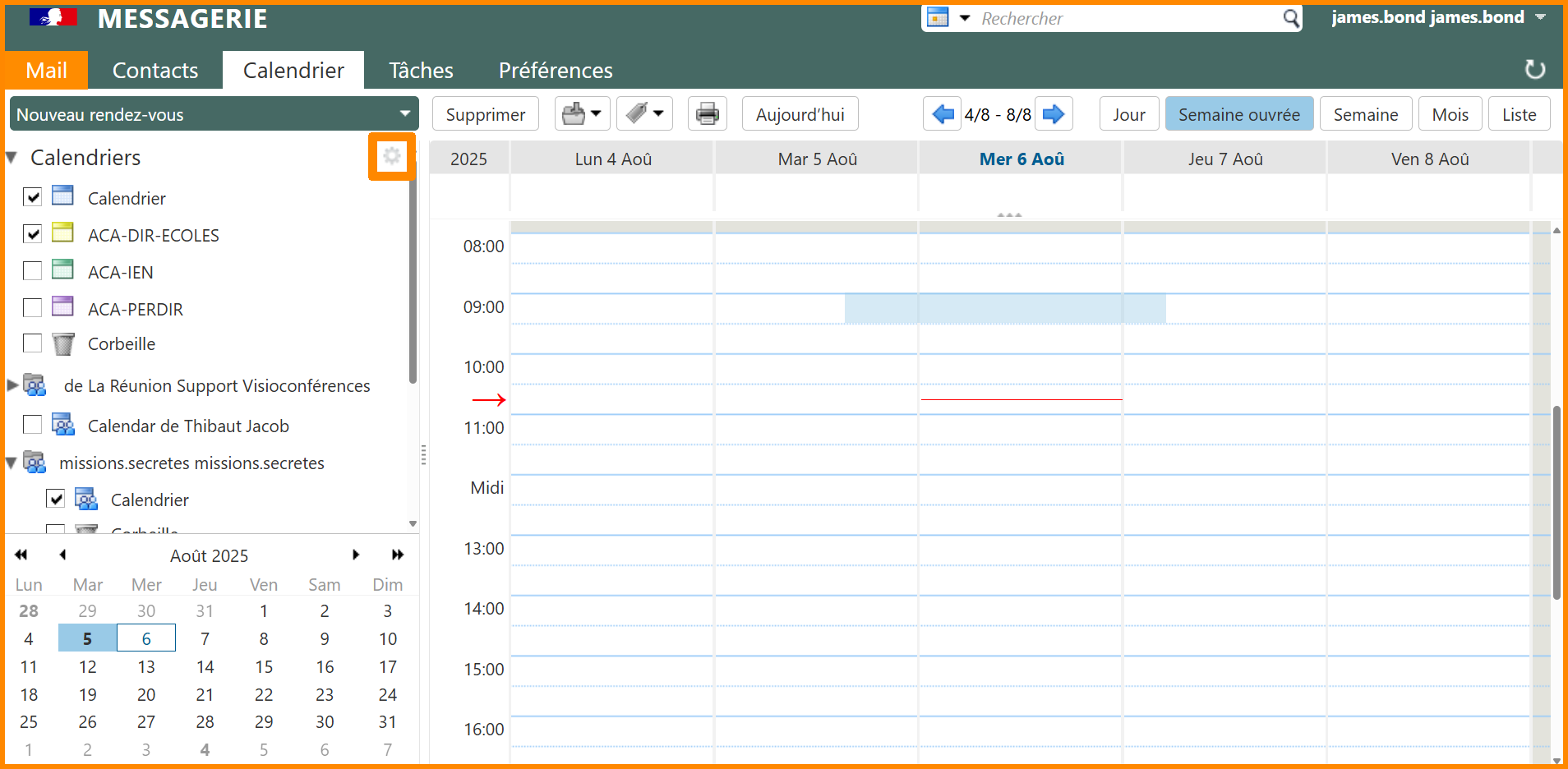Click the Aujourd'hui button

pyautogui.click(x=800, y=114)
